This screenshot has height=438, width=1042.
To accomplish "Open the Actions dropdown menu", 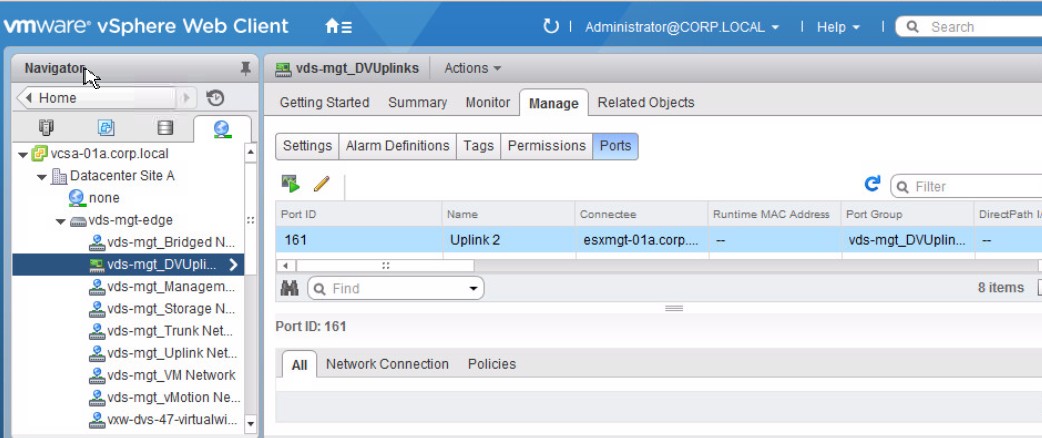I will [472, 68].
